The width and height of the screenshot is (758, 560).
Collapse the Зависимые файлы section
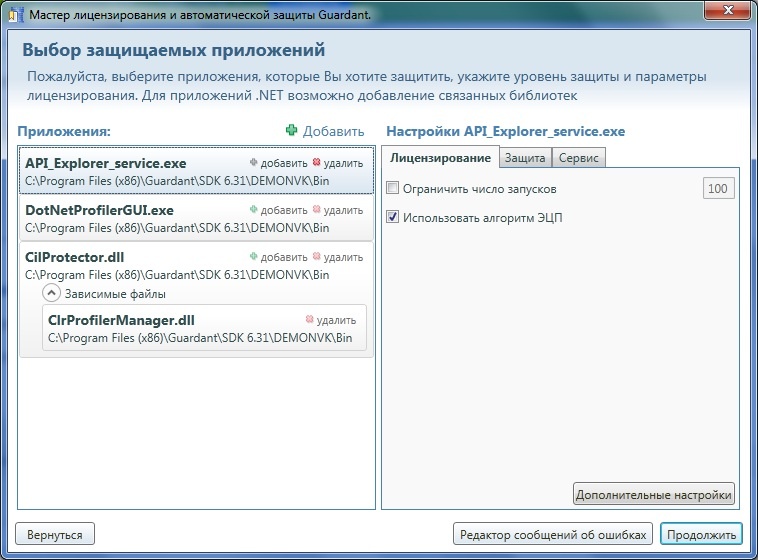[51, 294]
